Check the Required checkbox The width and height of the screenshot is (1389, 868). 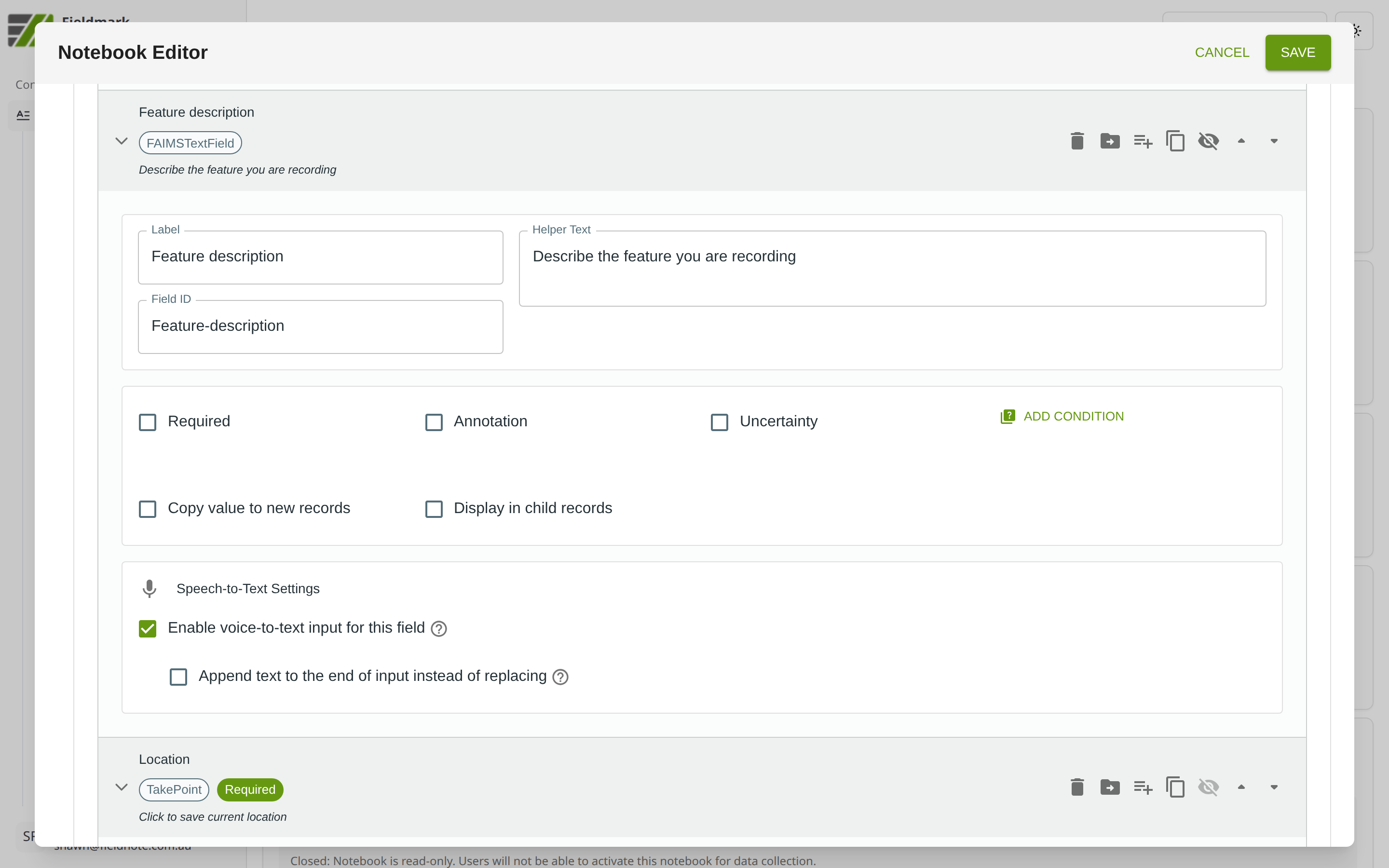(148, 422)
